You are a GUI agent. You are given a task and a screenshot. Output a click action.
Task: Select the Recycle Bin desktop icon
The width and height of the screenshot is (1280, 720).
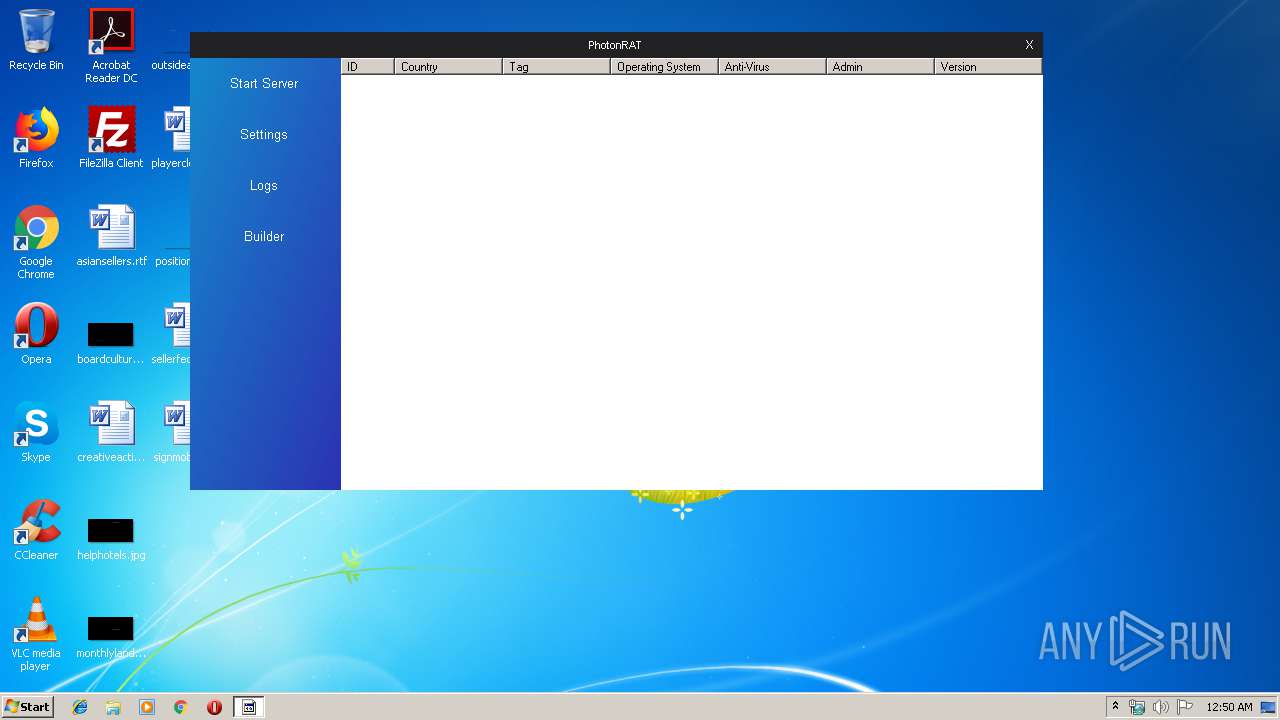click(x=36, y=40)
